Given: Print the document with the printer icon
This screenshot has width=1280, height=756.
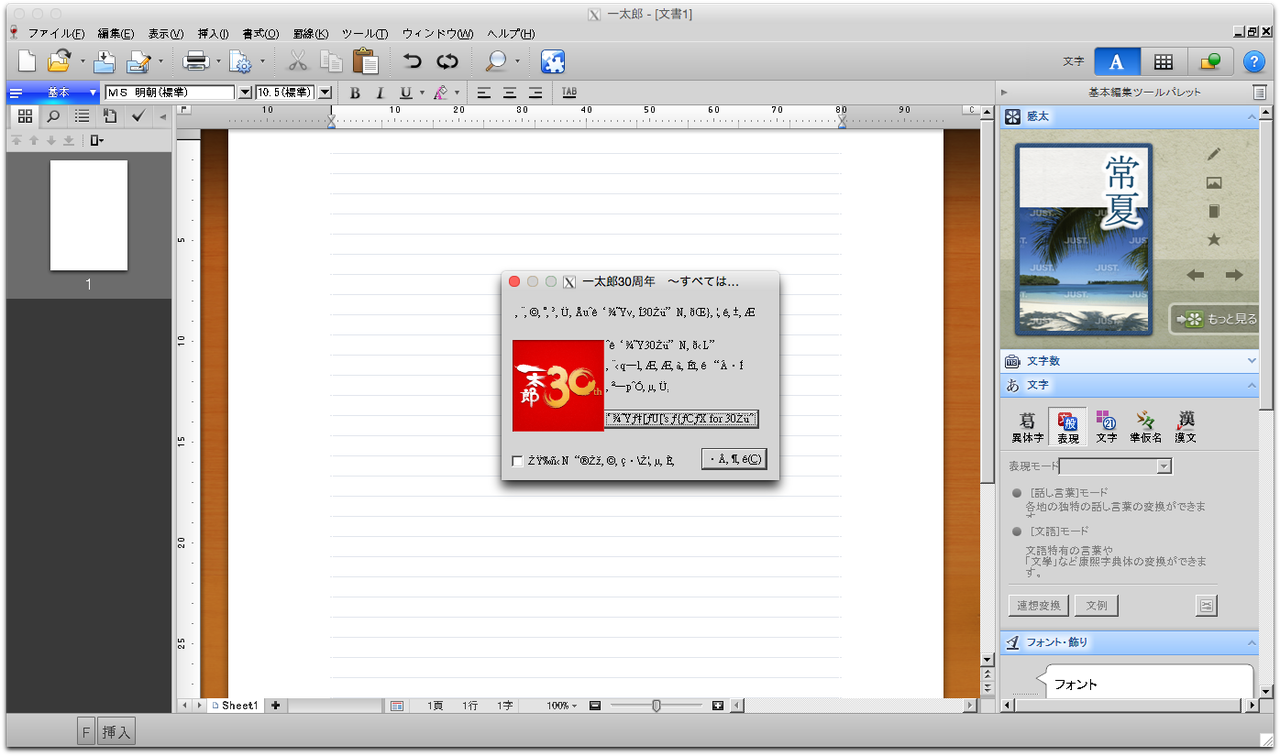Looking at the screenshot, I should [196, 61].
